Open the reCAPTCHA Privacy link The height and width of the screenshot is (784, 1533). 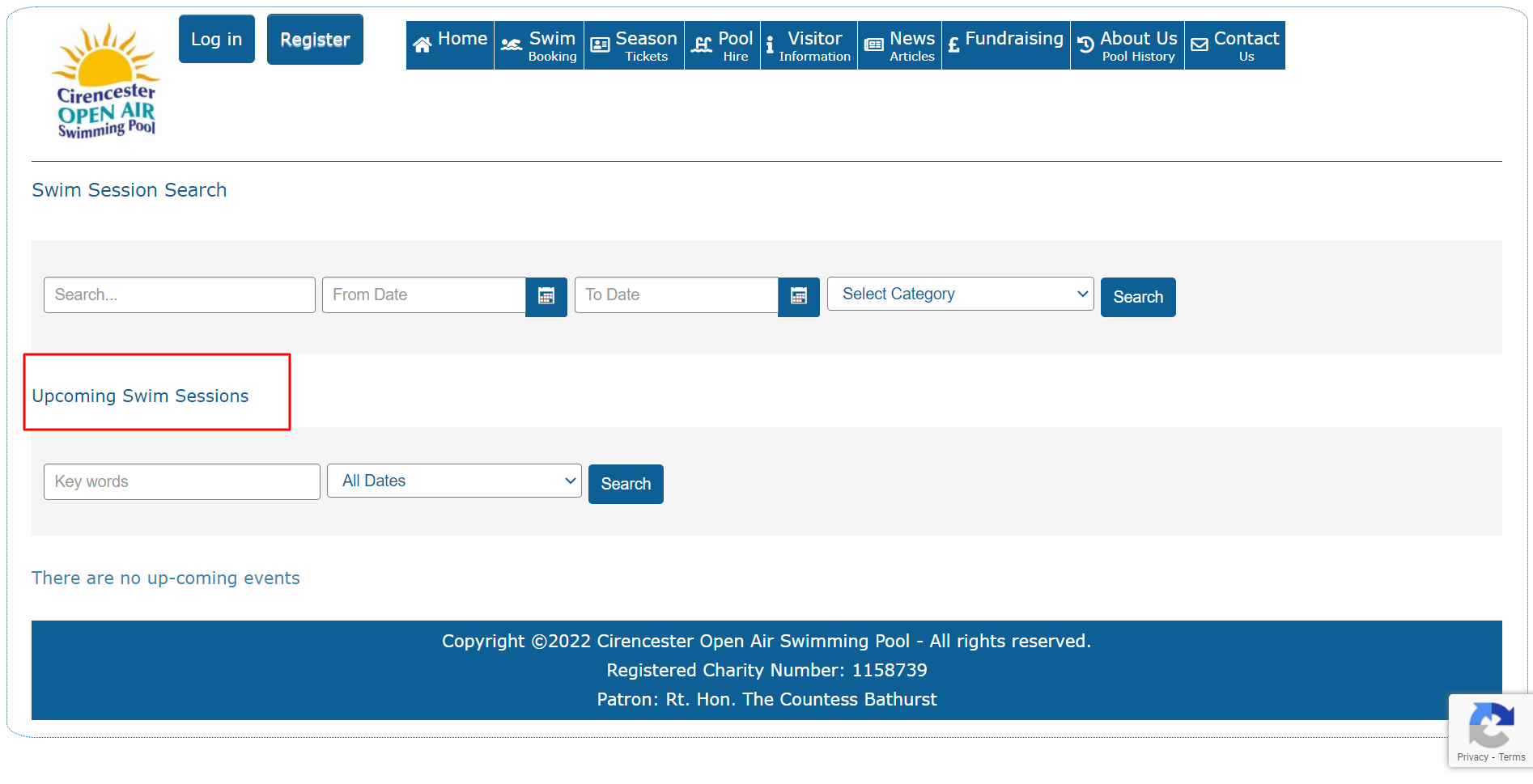point(1472,757)
